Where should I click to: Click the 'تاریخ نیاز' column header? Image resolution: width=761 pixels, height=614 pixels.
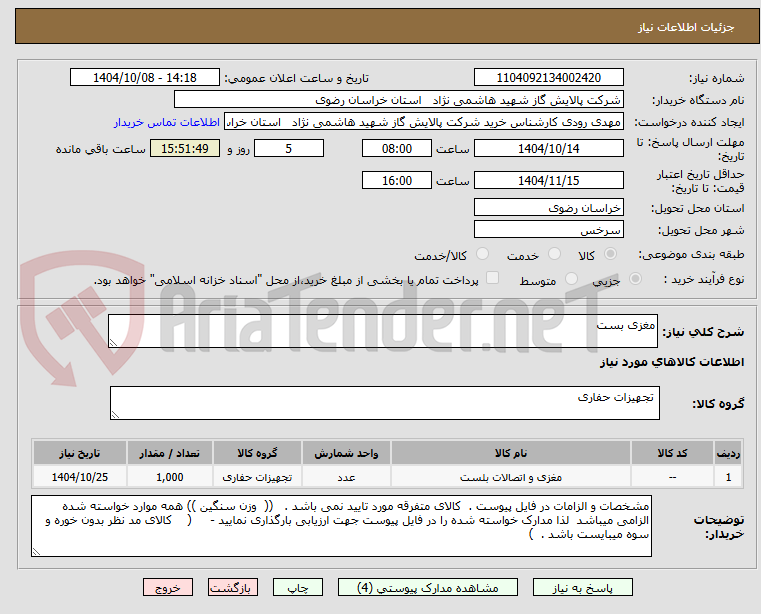point(80,453)
